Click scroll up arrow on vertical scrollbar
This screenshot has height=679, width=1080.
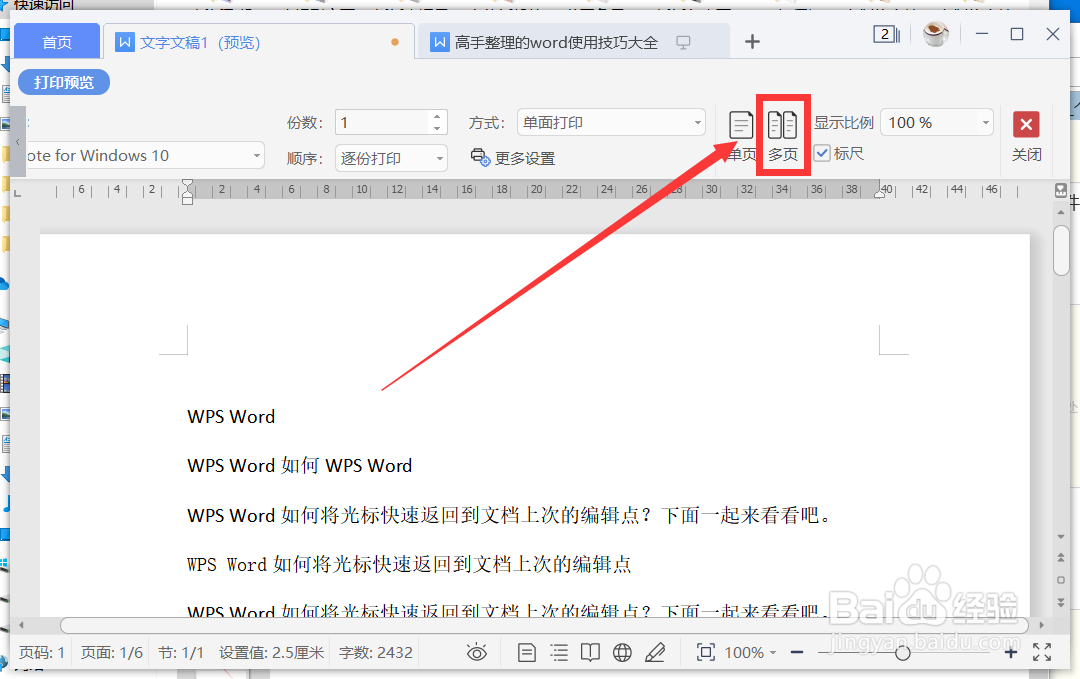tap(1061, 212)
